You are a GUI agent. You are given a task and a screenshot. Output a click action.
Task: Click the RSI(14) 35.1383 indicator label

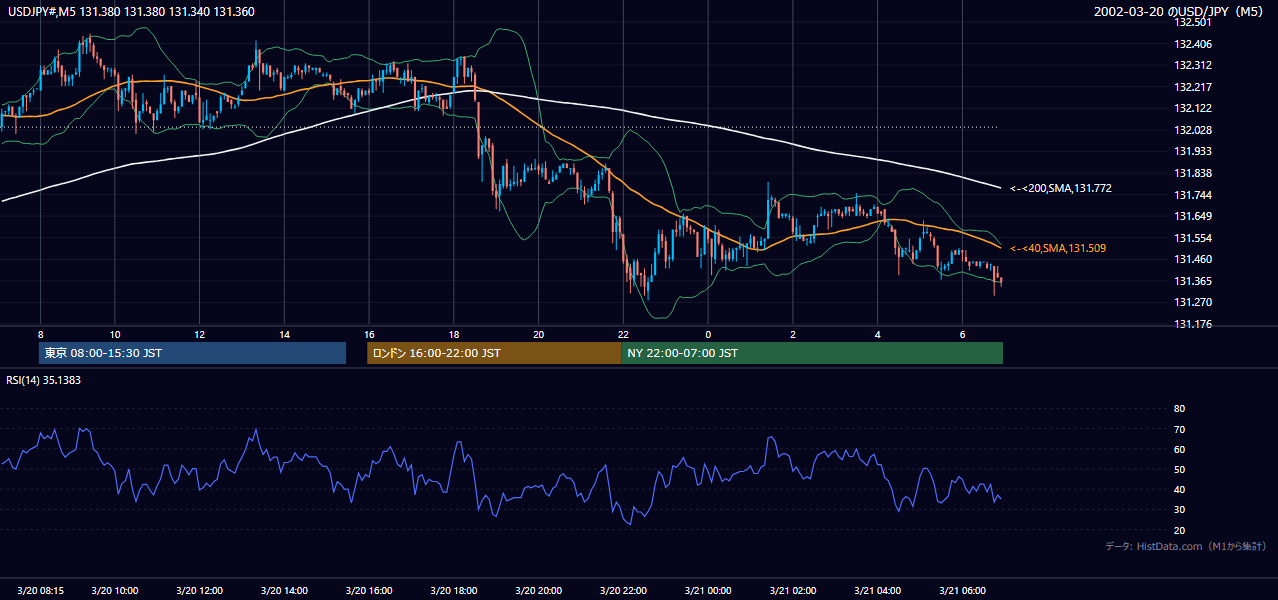click(x=44, y=380)
